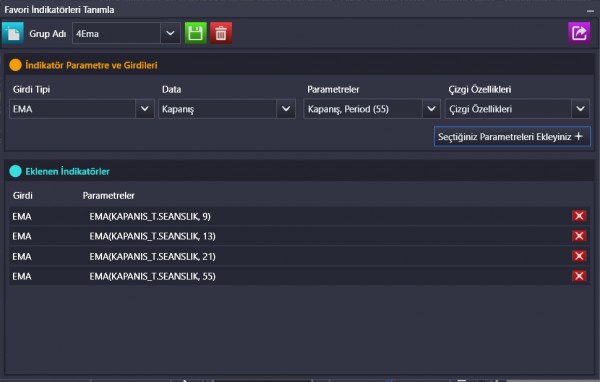The image size is (600, 382).
Task: Remove the EMA 55 indicator row
Action: pos(579,276)
